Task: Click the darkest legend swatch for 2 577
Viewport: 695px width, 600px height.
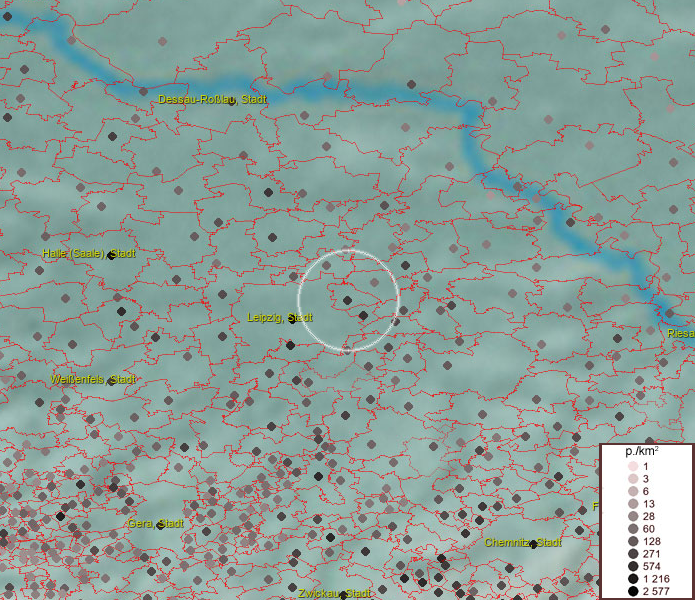Action: coord(632,591)
